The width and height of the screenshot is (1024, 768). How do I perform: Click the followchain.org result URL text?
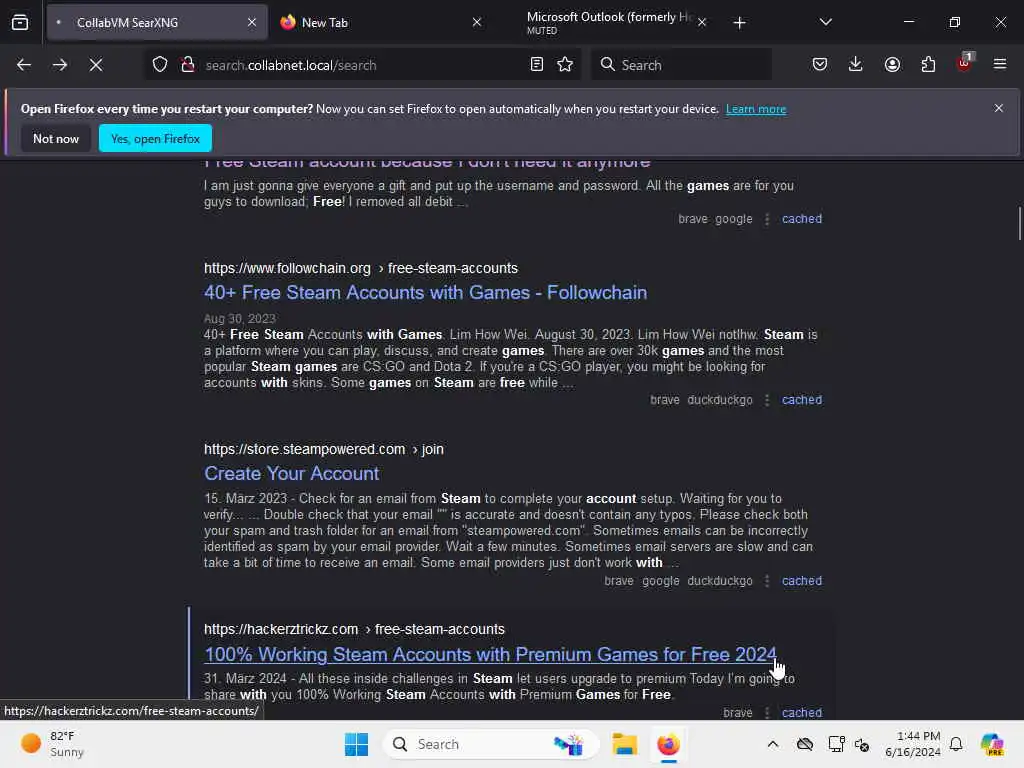pos(360,268)
